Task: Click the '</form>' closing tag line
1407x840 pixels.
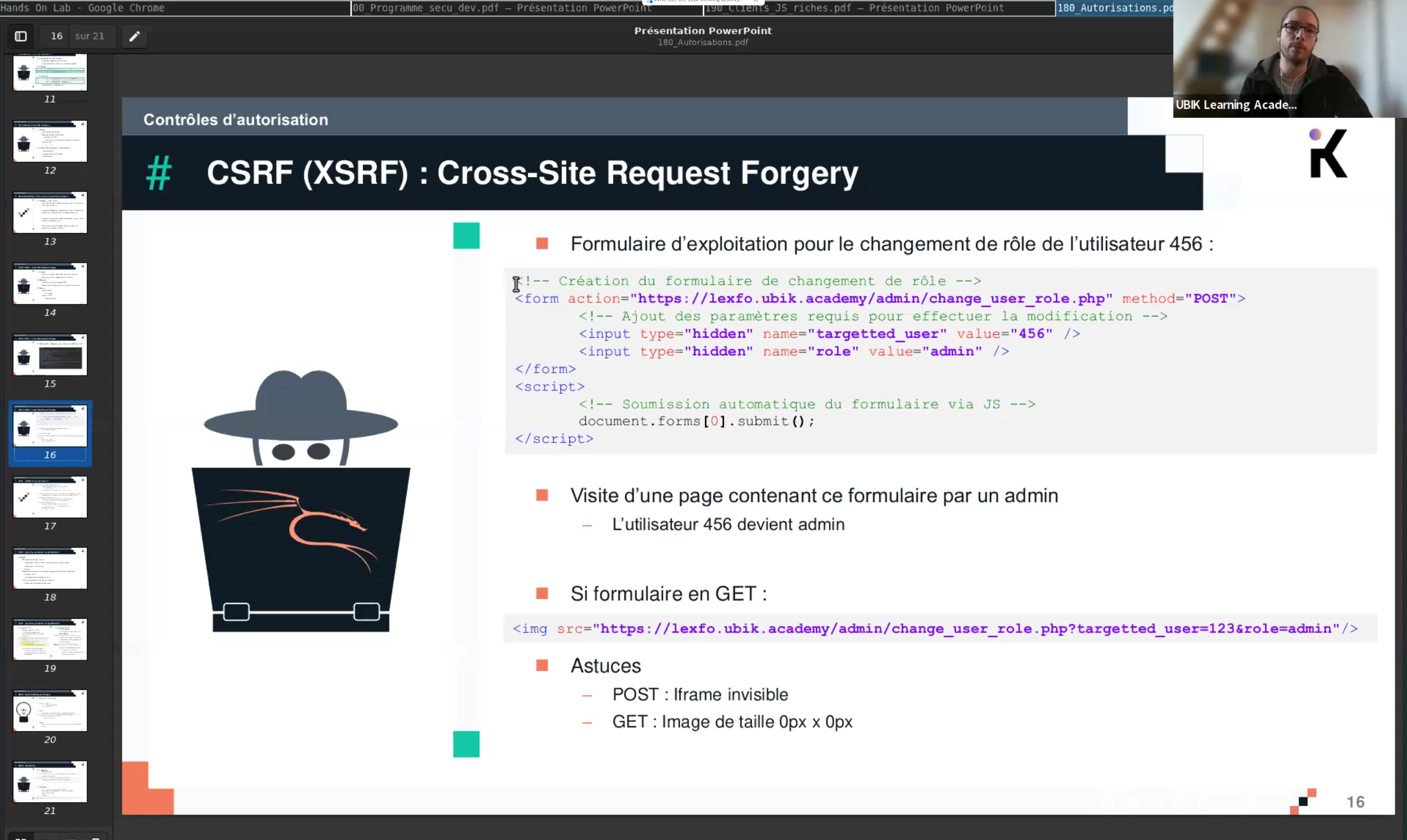Action: 545,368
